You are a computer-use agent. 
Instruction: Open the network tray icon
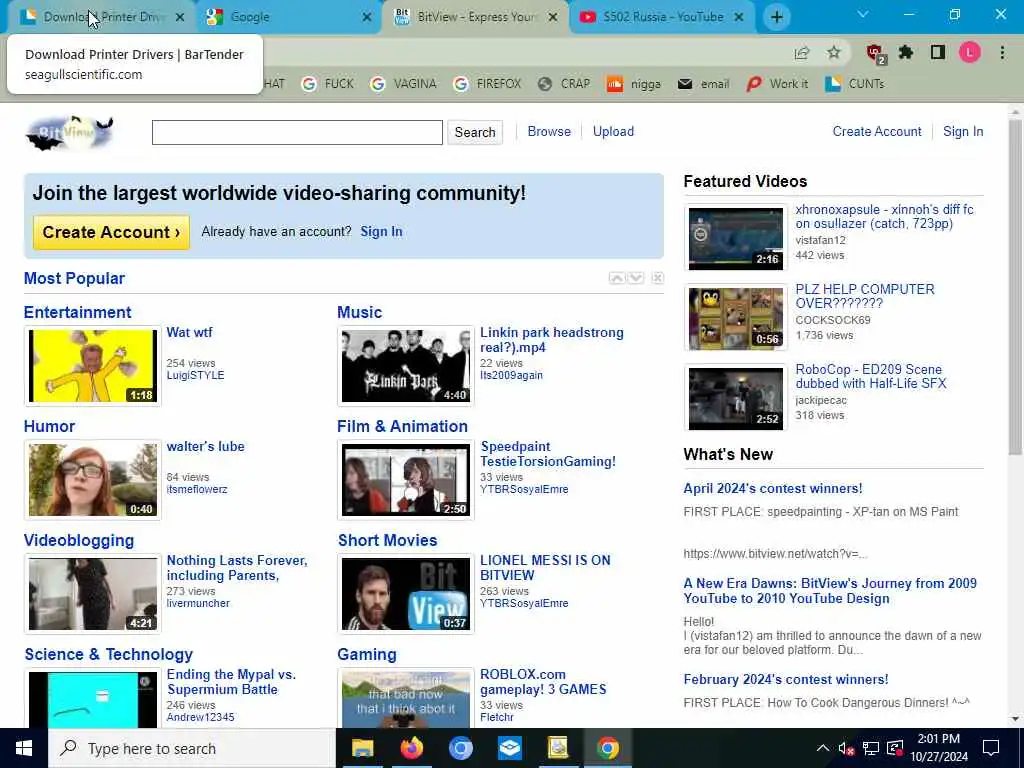click(871, 748)
